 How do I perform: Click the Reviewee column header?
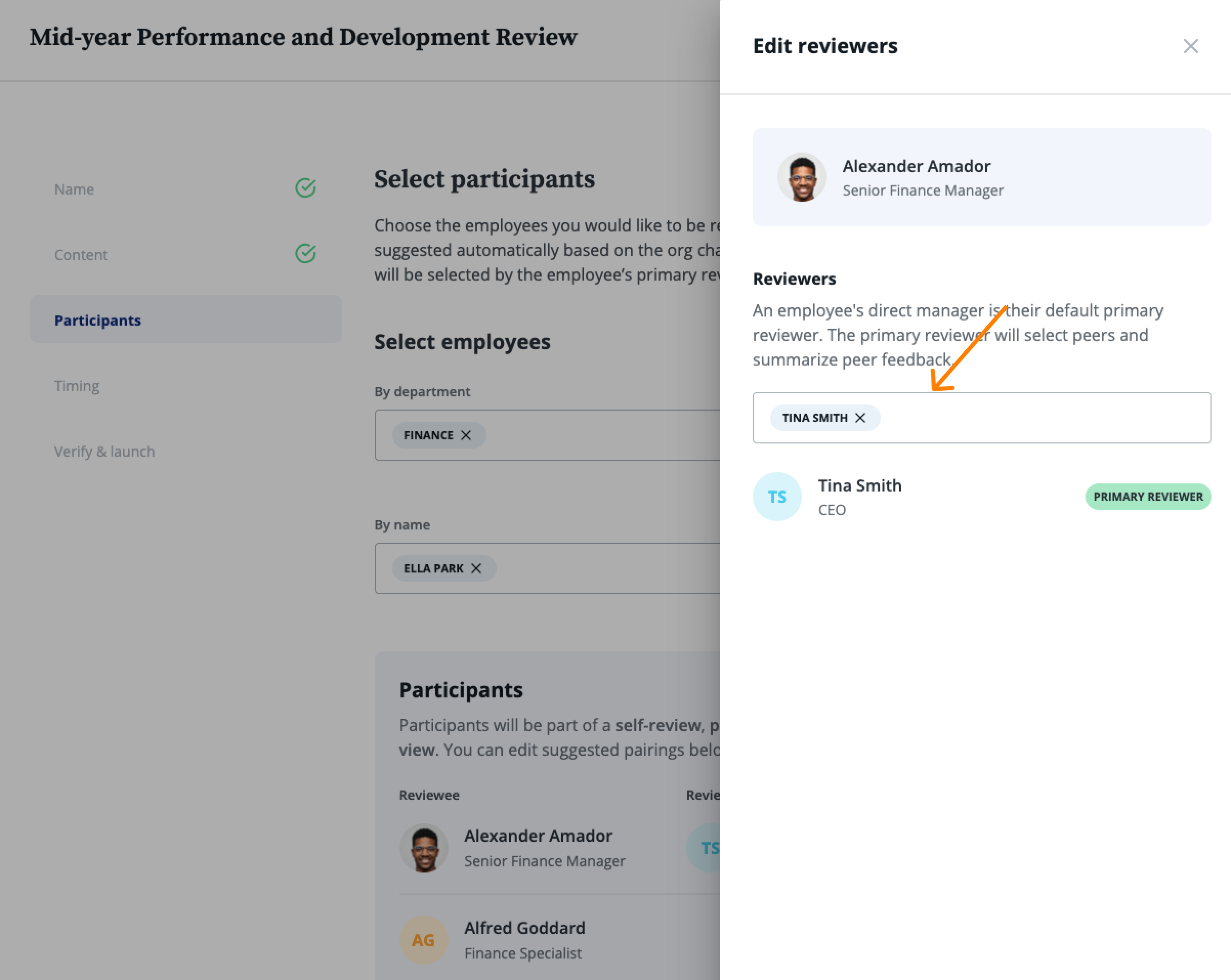point(429,795)
